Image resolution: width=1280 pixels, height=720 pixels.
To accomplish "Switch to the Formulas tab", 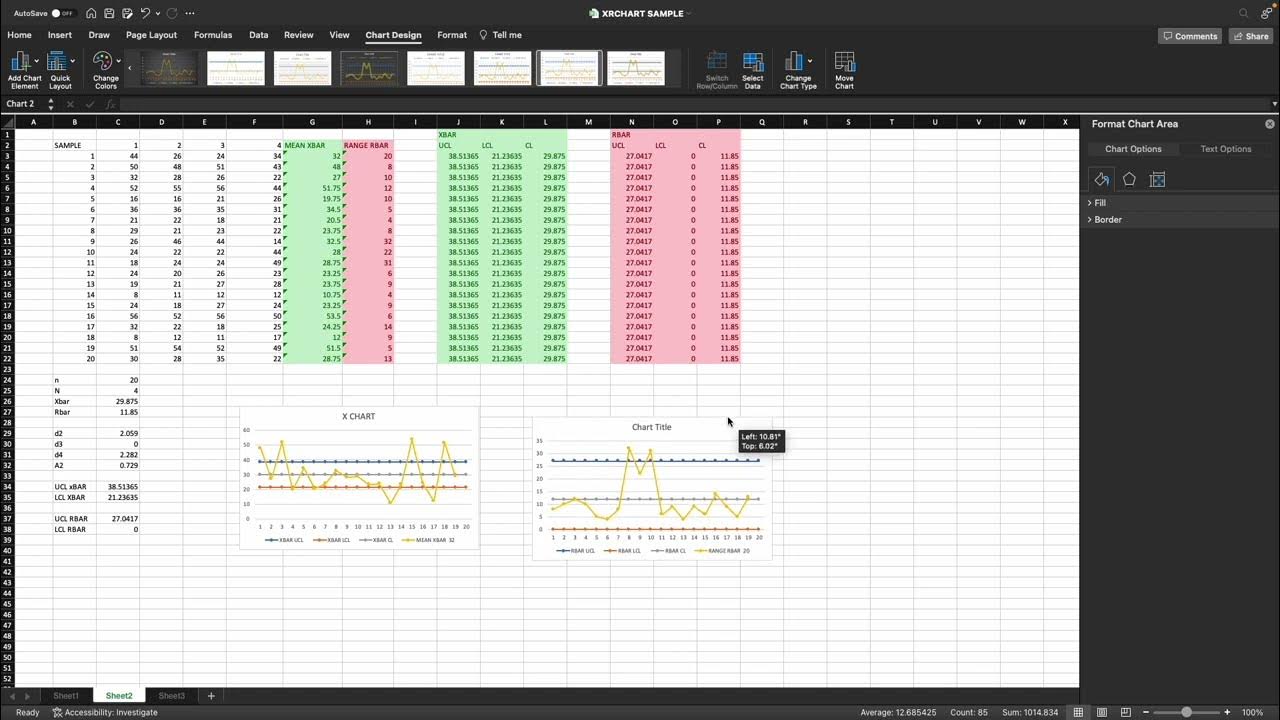I will pyautogui.click(x=213, y=35).
